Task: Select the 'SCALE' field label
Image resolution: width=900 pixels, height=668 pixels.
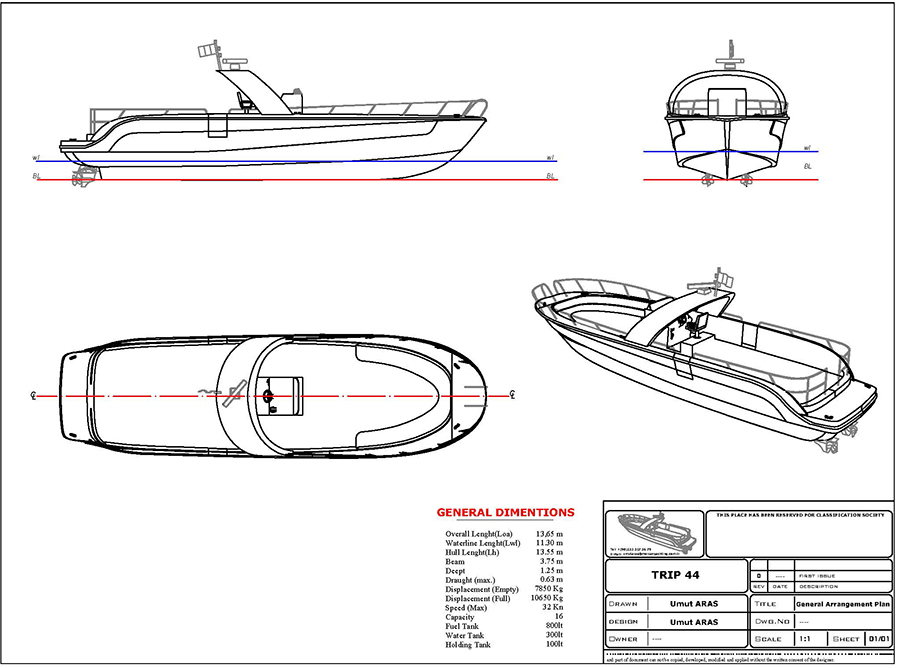Action: 769,639
